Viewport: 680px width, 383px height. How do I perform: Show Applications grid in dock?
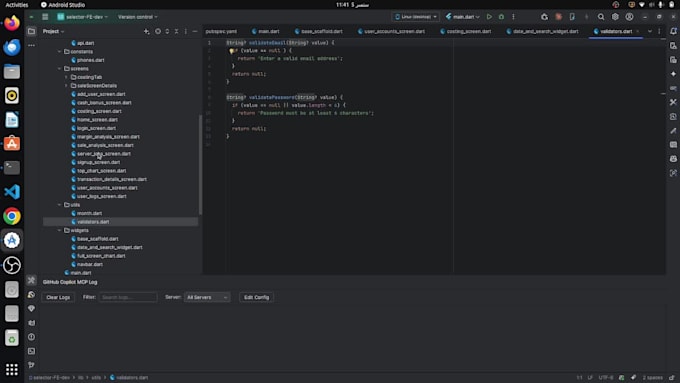[x=12, y=370]
